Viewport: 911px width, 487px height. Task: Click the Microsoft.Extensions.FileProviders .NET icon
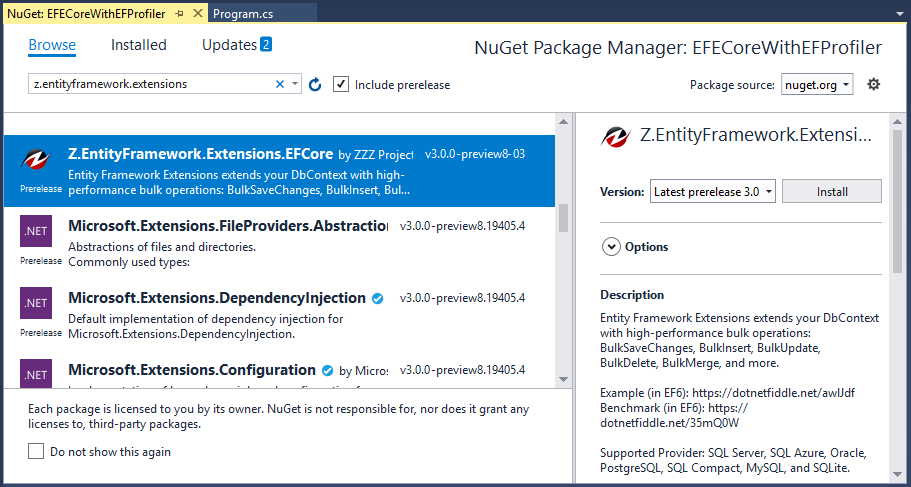click(35, 232)
